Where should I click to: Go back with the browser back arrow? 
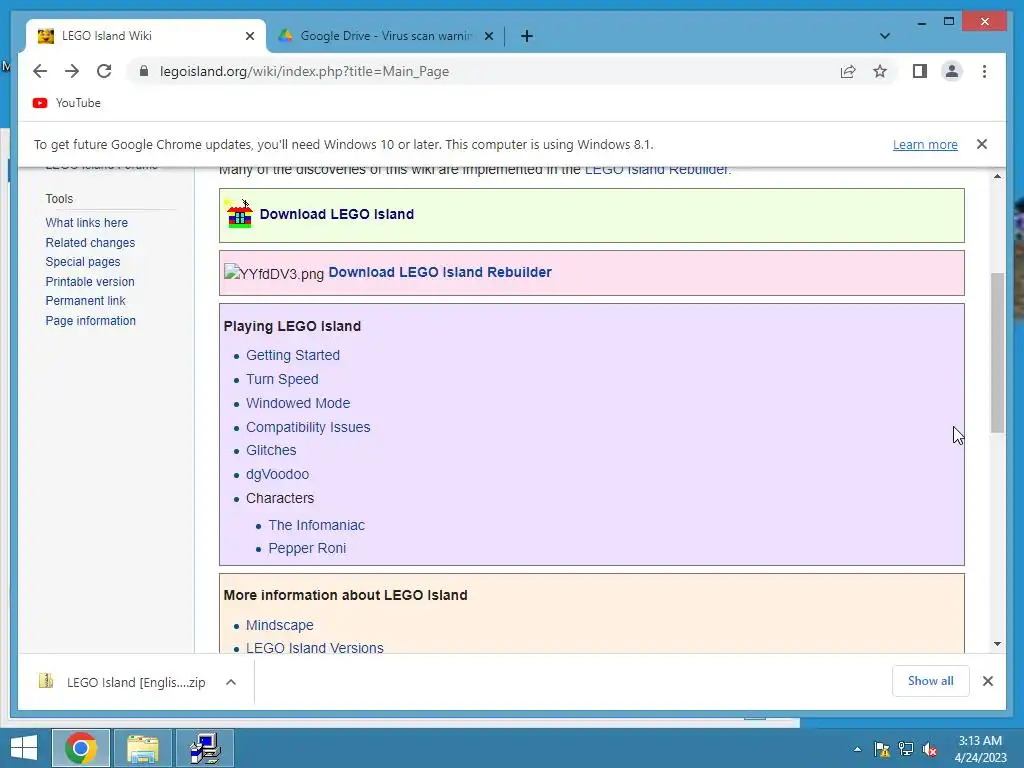40,71
